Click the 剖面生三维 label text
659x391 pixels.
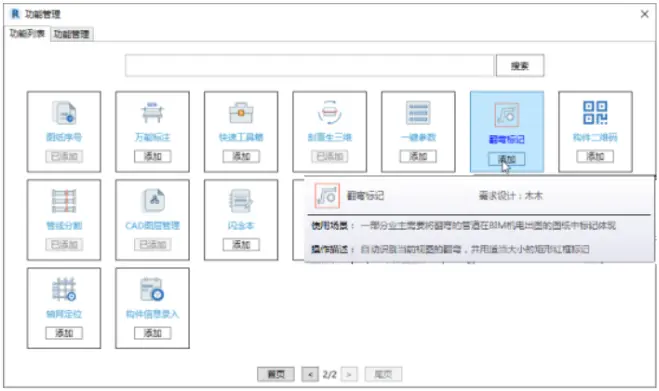coord(330,137)
